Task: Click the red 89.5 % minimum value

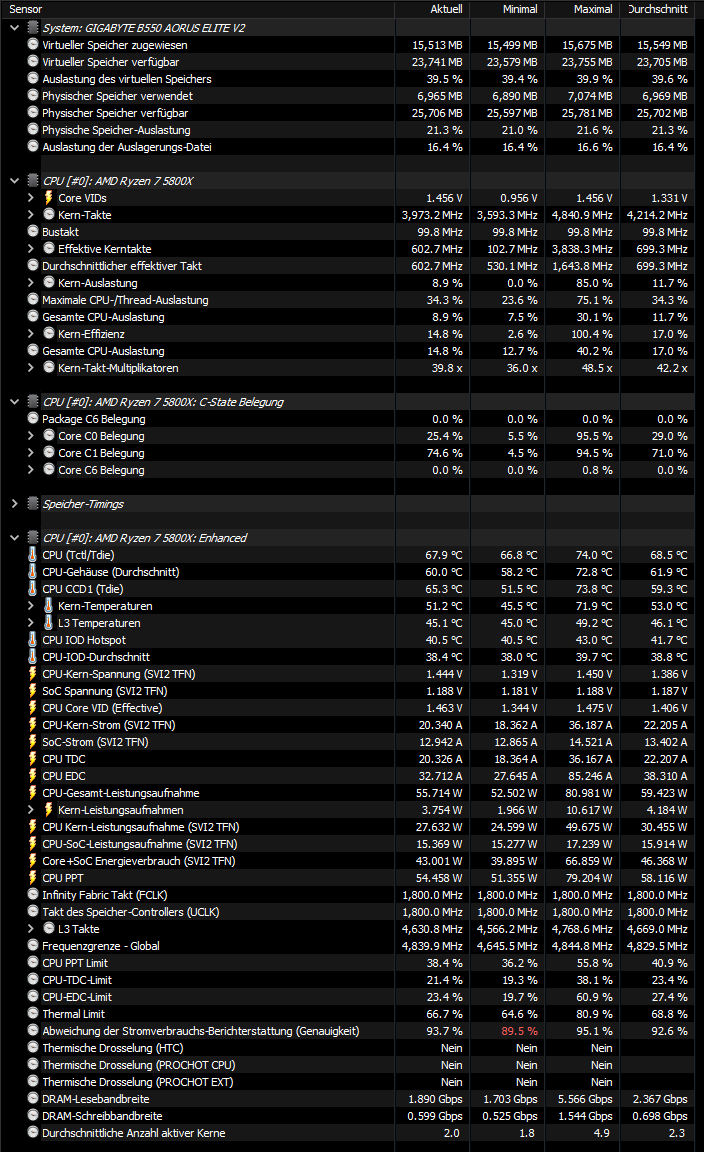Action: coord(520,1031)
